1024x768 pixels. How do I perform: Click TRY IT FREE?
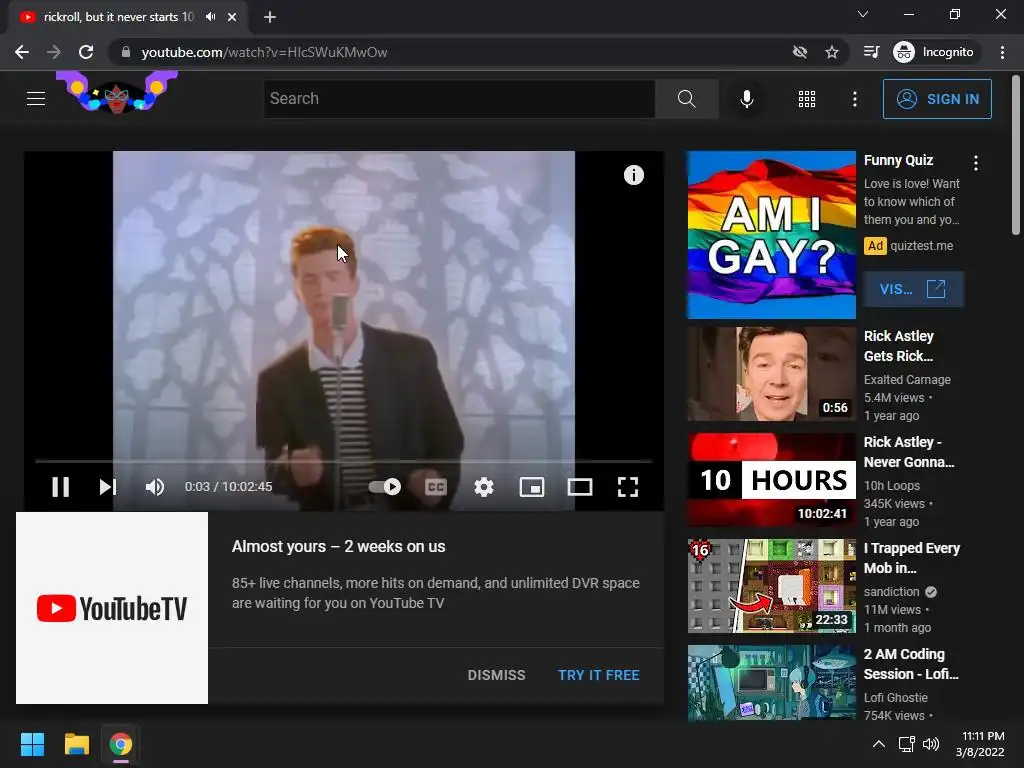point(598,675)
